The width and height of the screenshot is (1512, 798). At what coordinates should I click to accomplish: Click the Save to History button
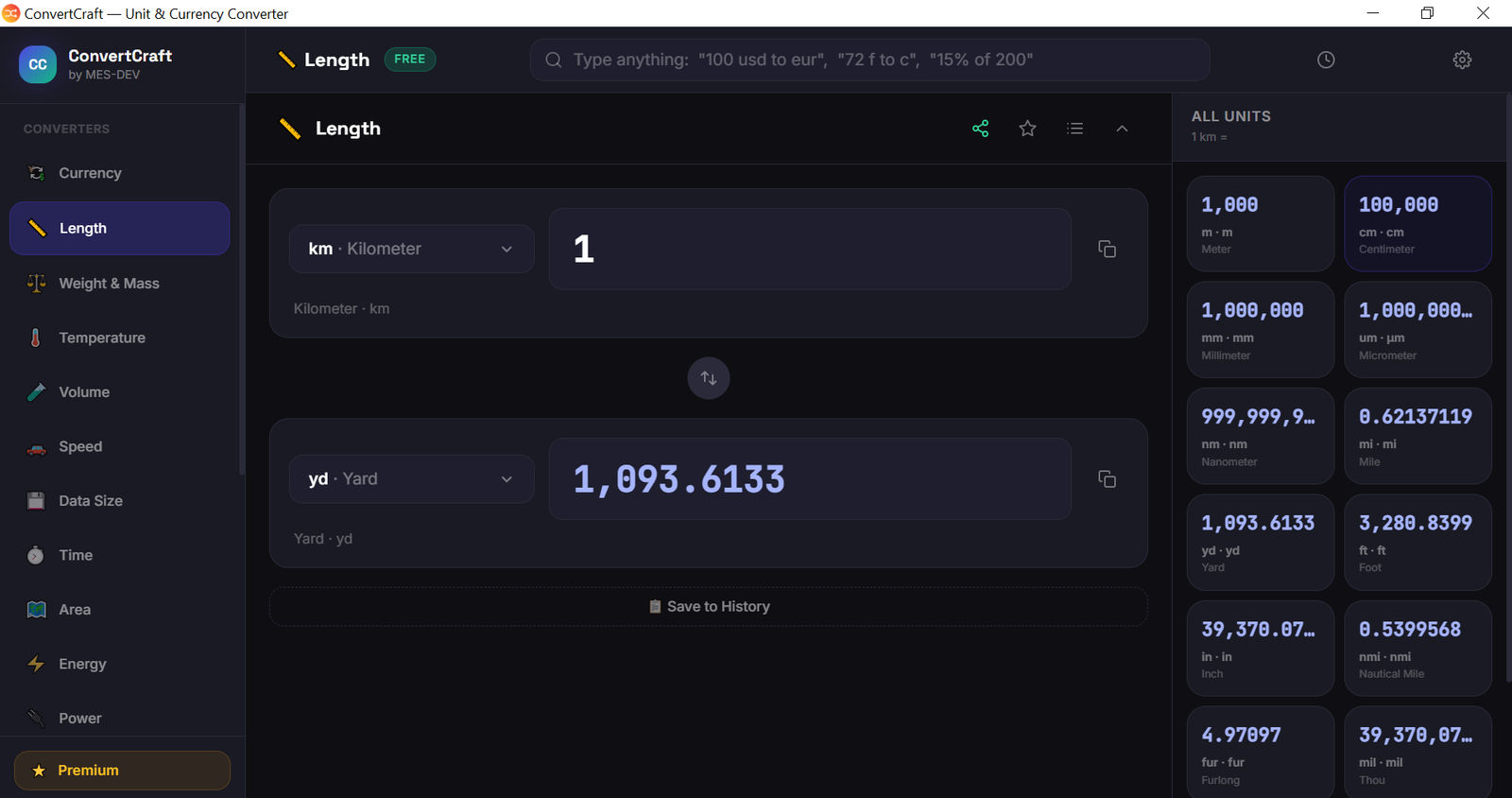coord(709,607)
